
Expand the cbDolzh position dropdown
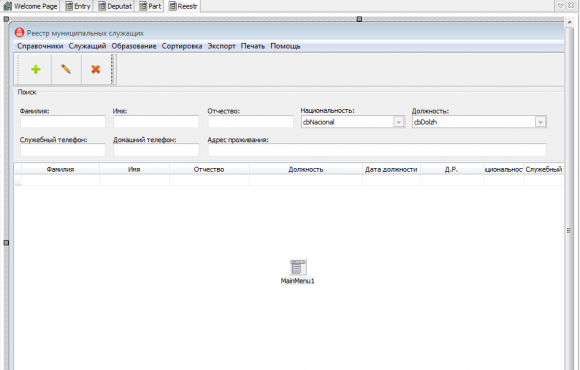pyautogui.click(x=540, y=122)
